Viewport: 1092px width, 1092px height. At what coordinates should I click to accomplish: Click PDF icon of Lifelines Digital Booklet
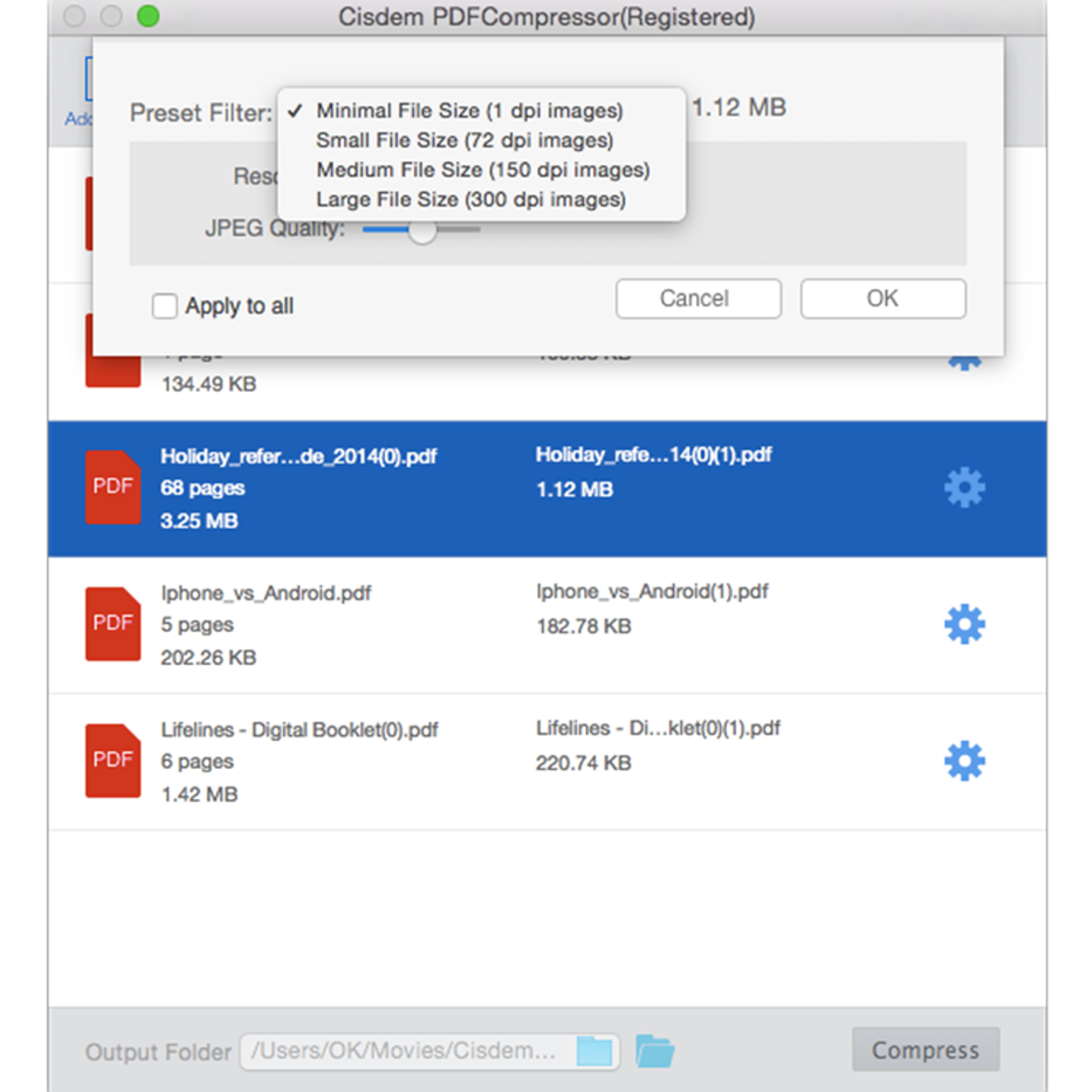113,761
